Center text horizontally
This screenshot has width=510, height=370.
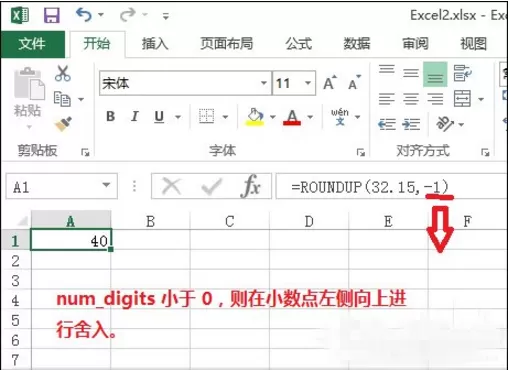pyautogui.click(x=411, y=99)
